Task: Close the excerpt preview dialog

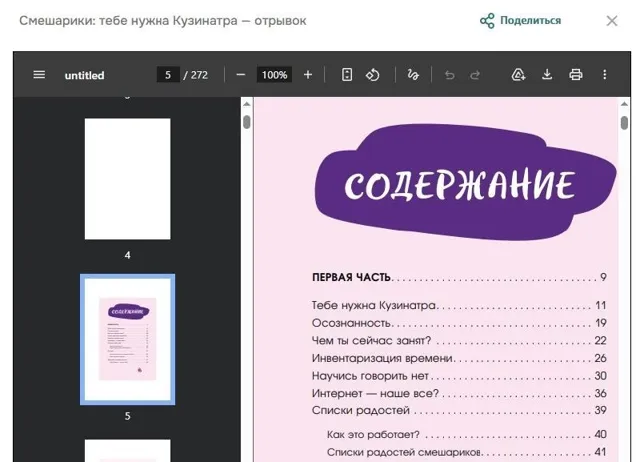Action: [x=611, y=21]
